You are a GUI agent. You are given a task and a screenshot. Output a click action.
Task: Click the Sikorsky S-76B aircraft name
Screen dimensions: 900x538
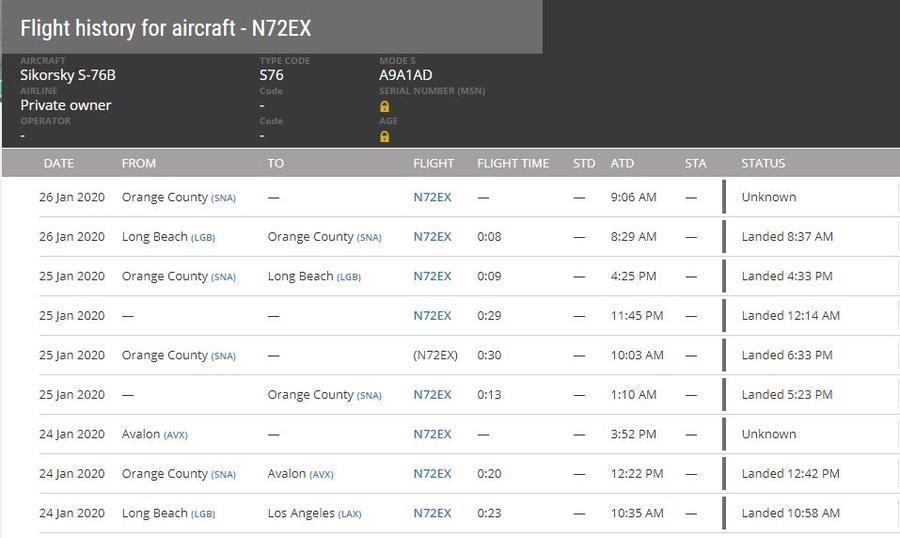[68, 75]
